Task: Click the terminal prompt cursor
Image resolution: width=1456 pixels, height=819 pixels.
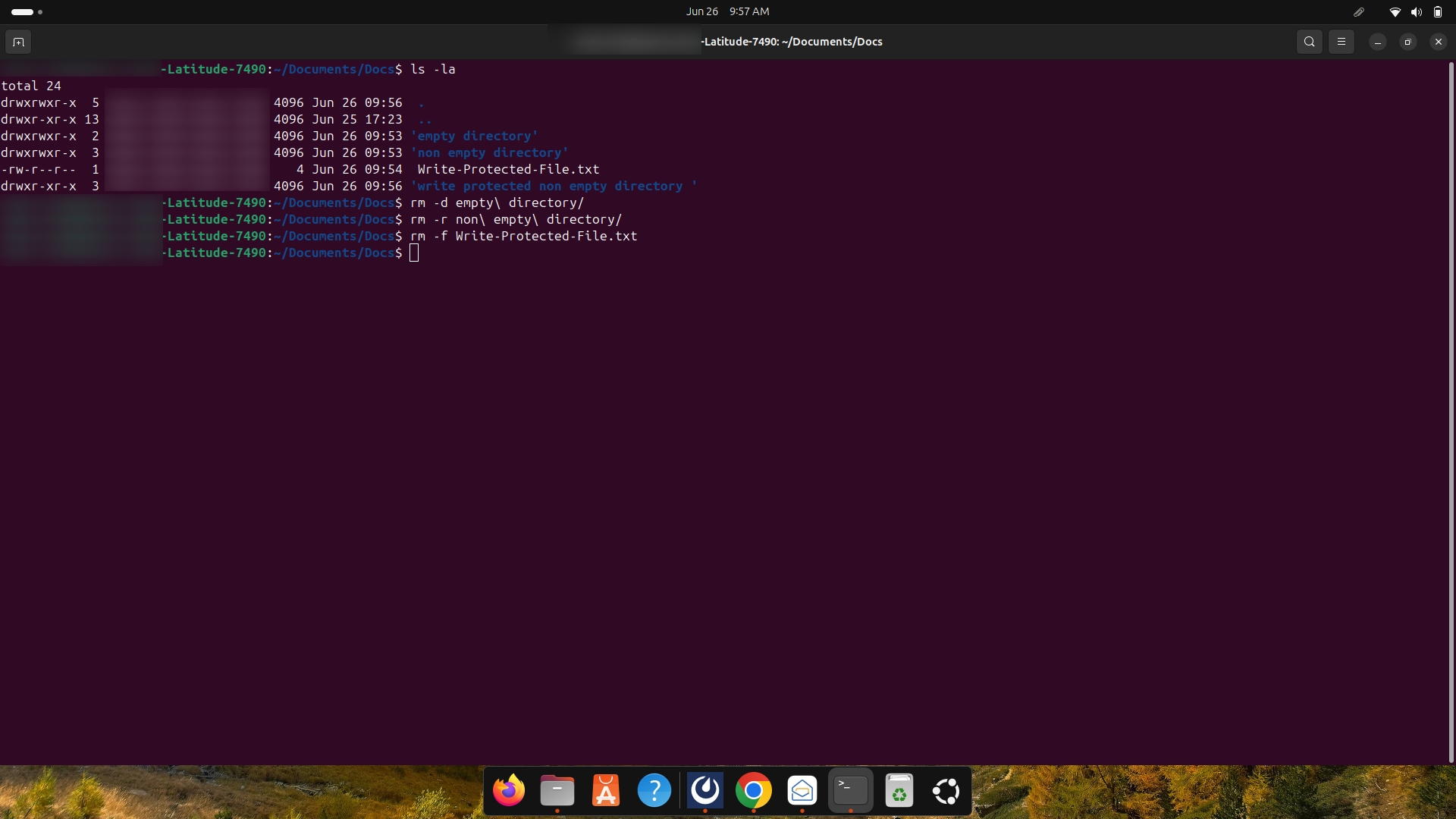Action: (413, 253)
